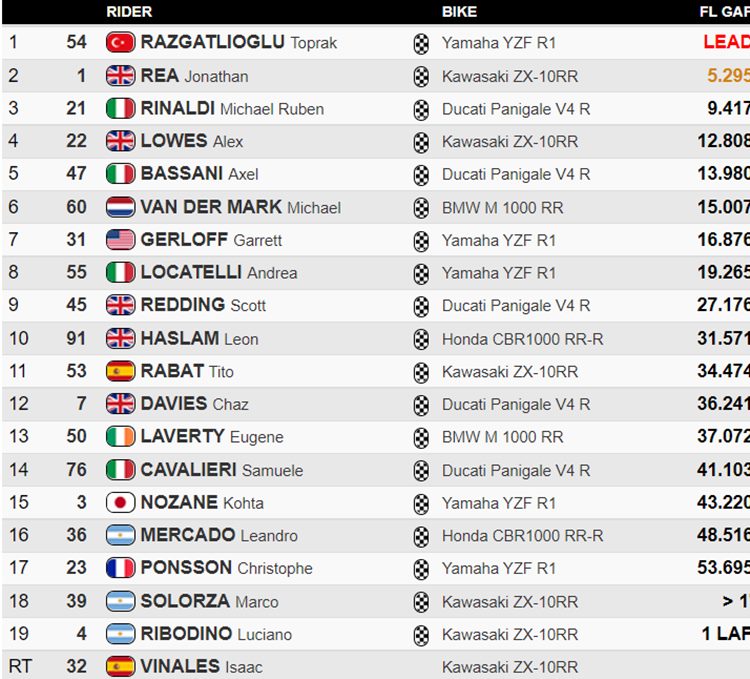
Task: Select the RIDER column header
Action: pyautogui.click(x=129, y=11)
